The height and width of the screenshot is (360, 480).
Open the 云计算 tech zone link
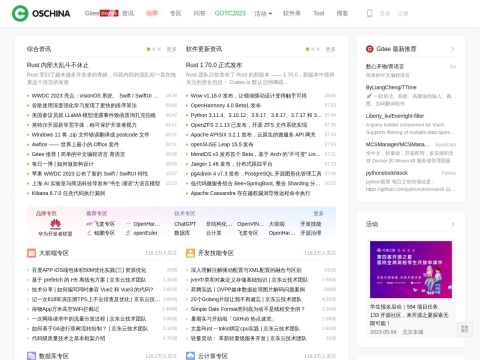click(214, 233)
